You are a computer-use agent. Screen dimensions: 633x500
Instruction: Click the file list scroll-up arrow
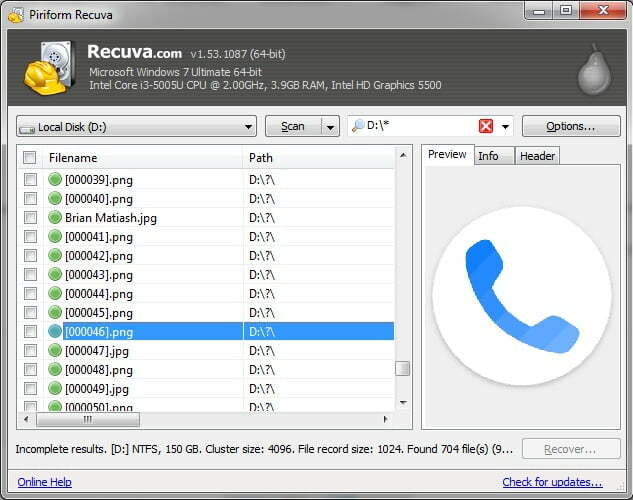pos(403,155)
